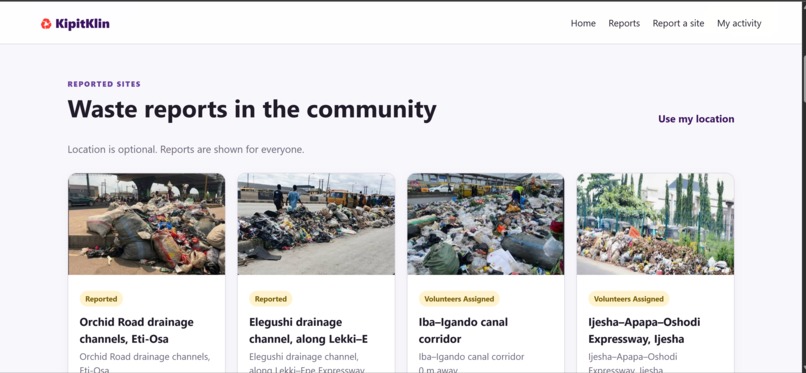Click Volunteers Assigned badge on Iba–Igando card
The width and height of the screenshot is (806, 373).
(459, 299)
